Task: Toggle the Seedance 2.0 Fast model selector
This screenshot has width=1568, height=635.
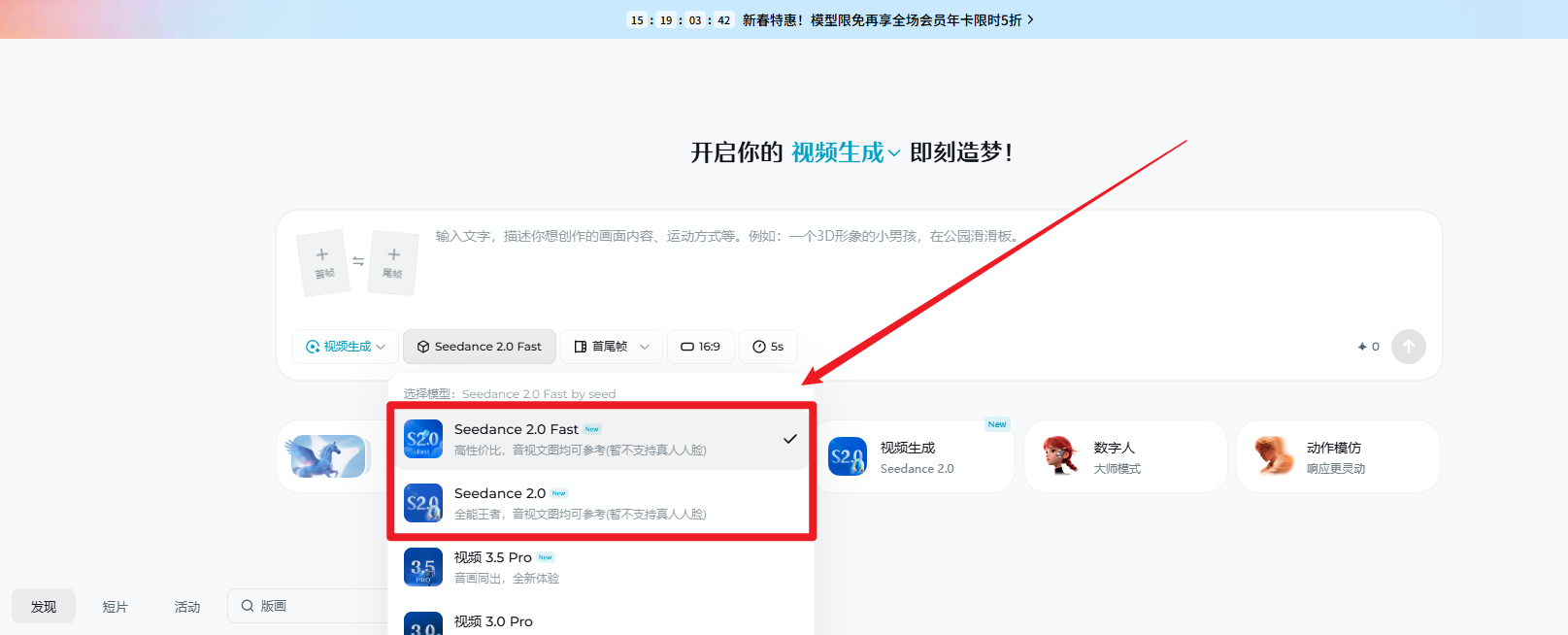Action: tap(480, 347)
